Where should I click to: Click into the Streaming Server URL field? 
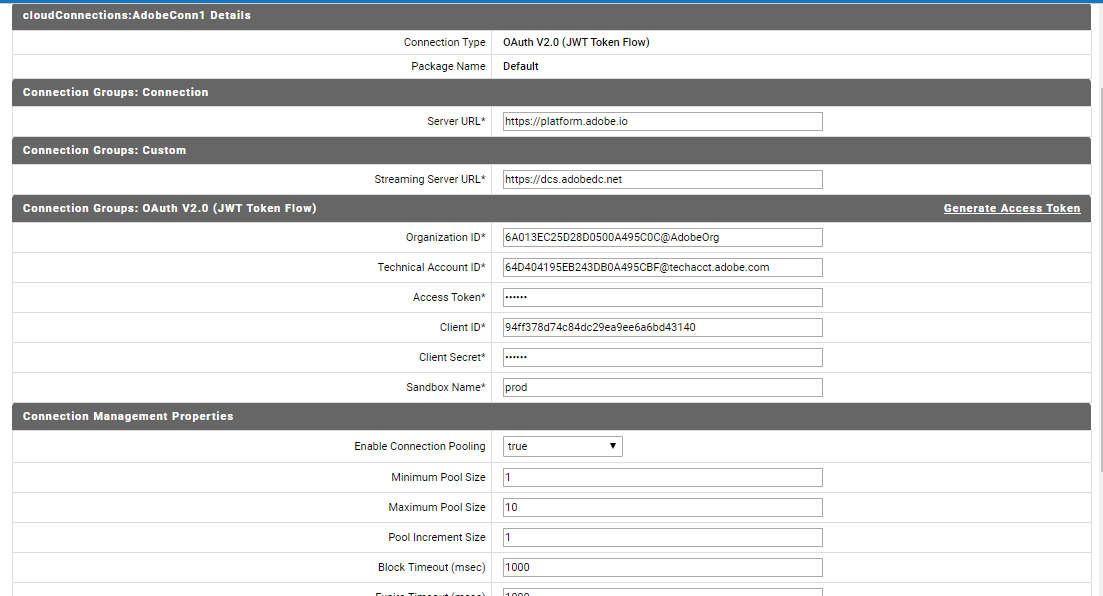(663, 179)
